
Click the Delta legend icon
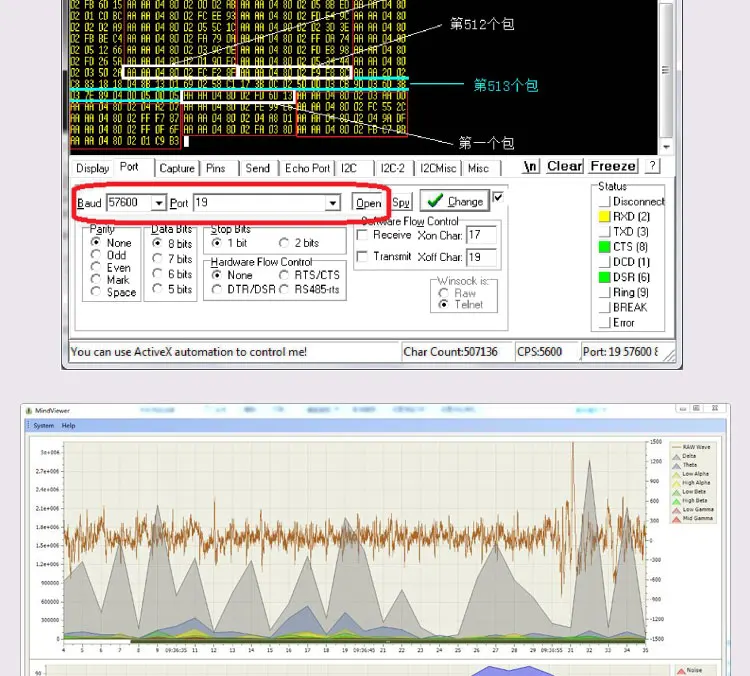pos(676,456)
